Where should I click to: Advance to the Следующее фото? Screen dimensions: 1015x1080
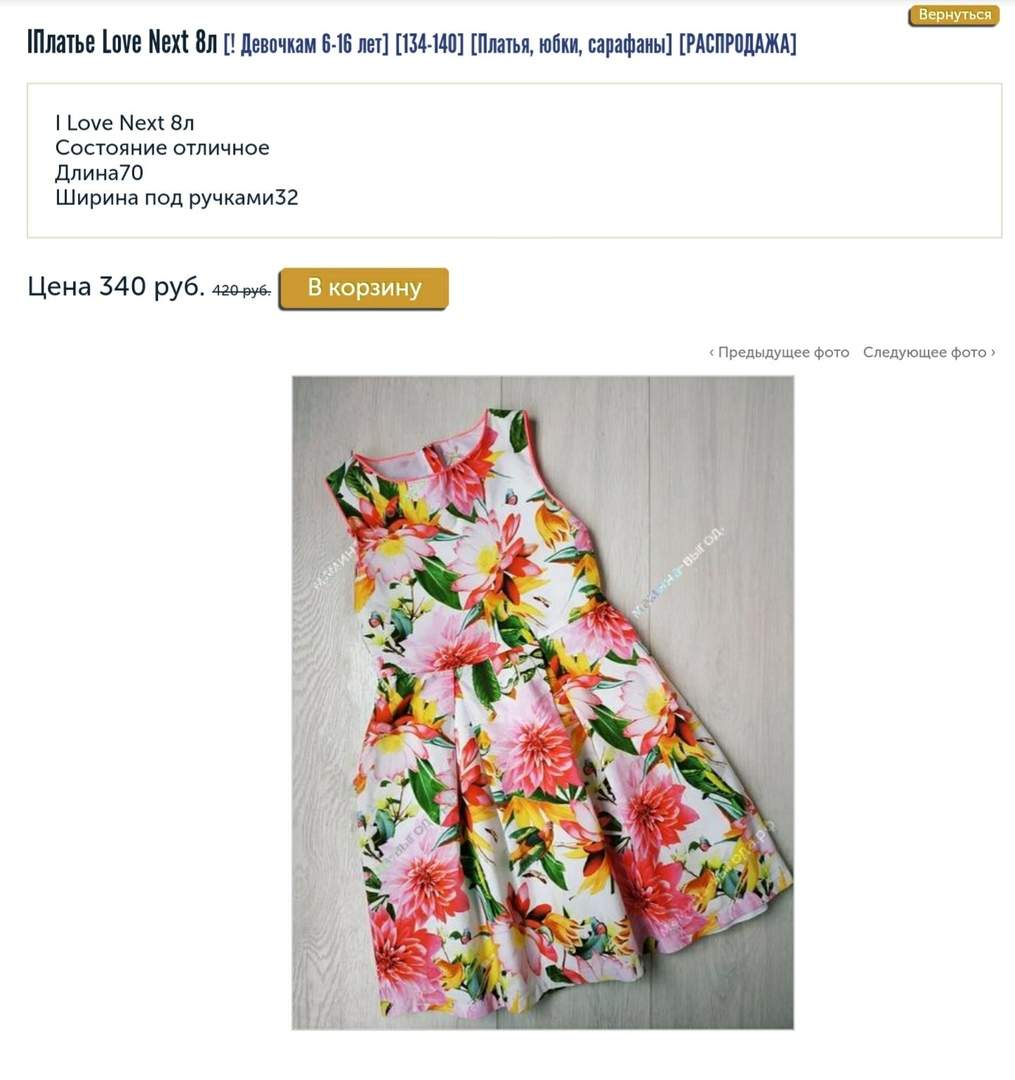924,353
